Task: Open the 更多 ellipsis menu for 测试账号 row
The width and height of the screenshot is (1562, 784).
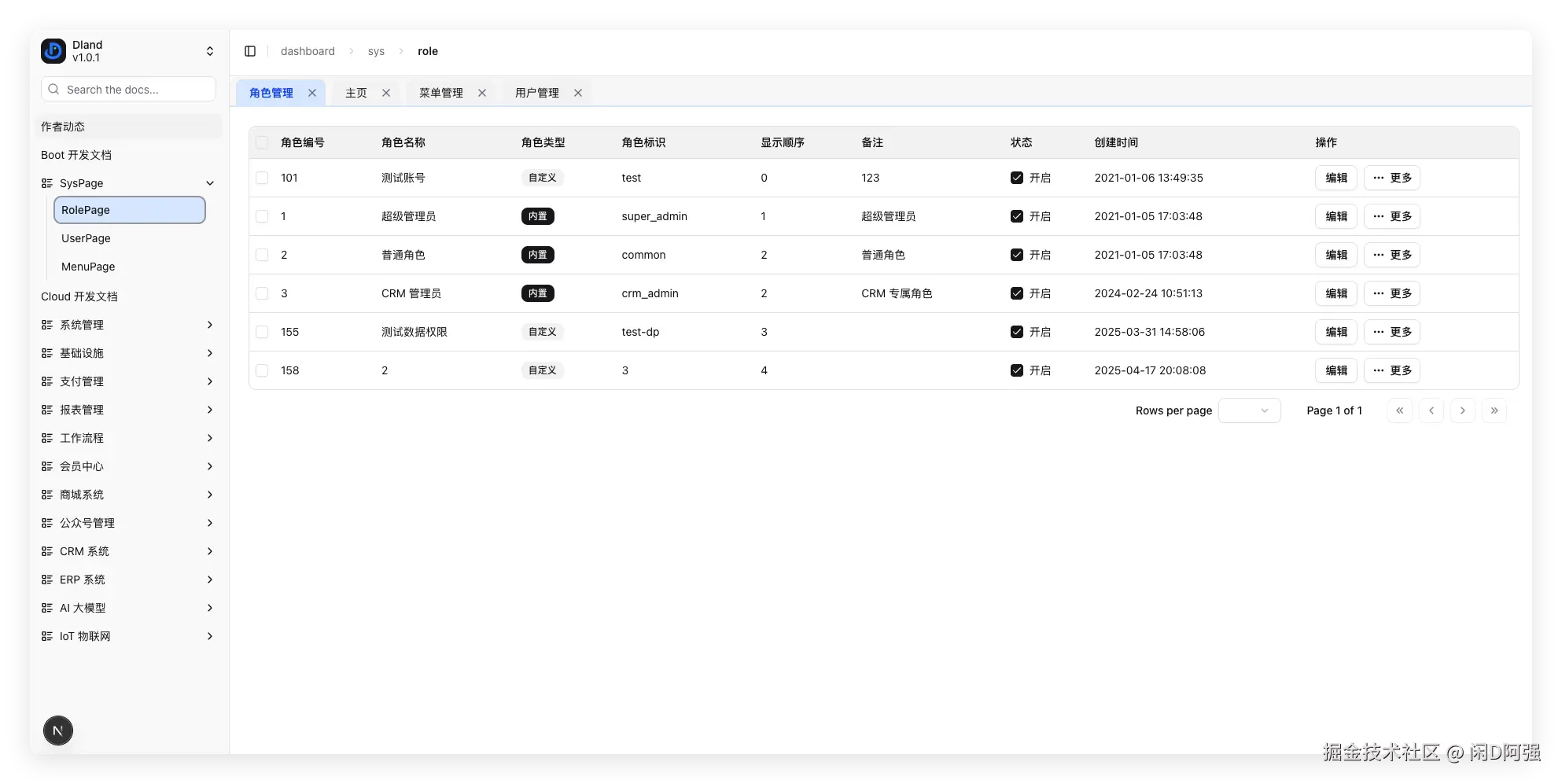Action: (1391, 178)
